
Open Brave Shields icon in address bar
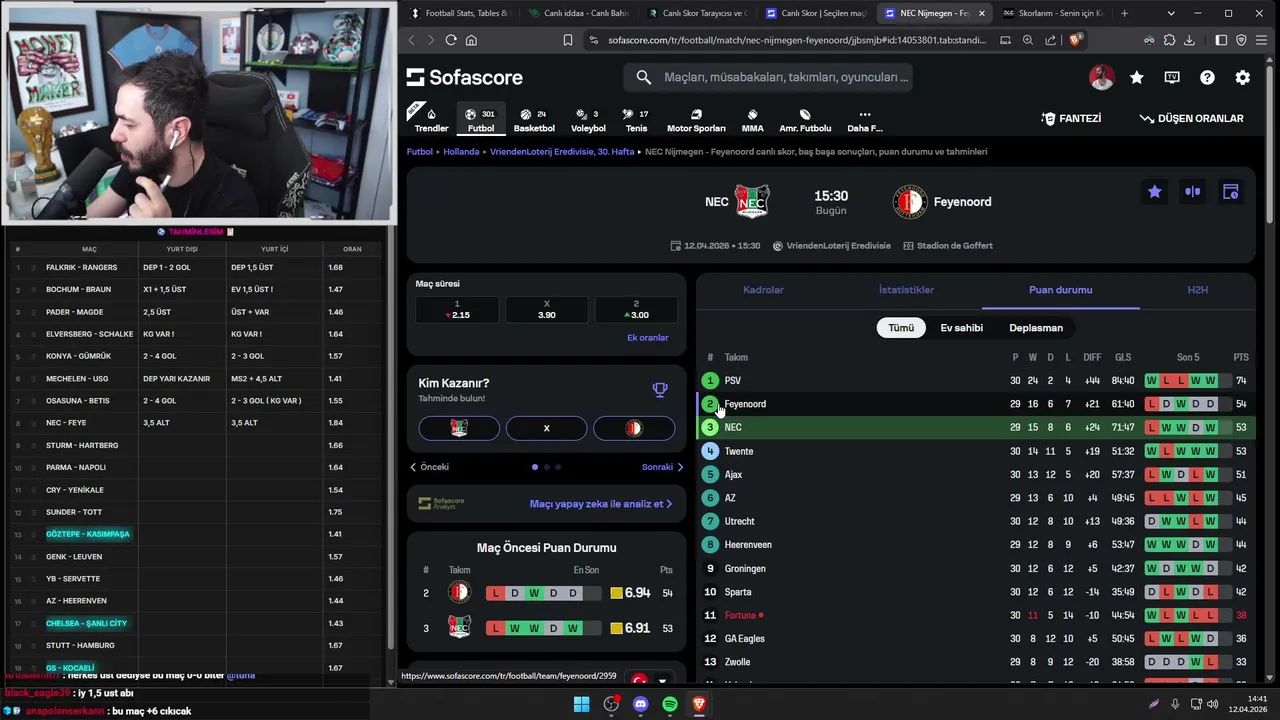click(x=1075, y=40)
